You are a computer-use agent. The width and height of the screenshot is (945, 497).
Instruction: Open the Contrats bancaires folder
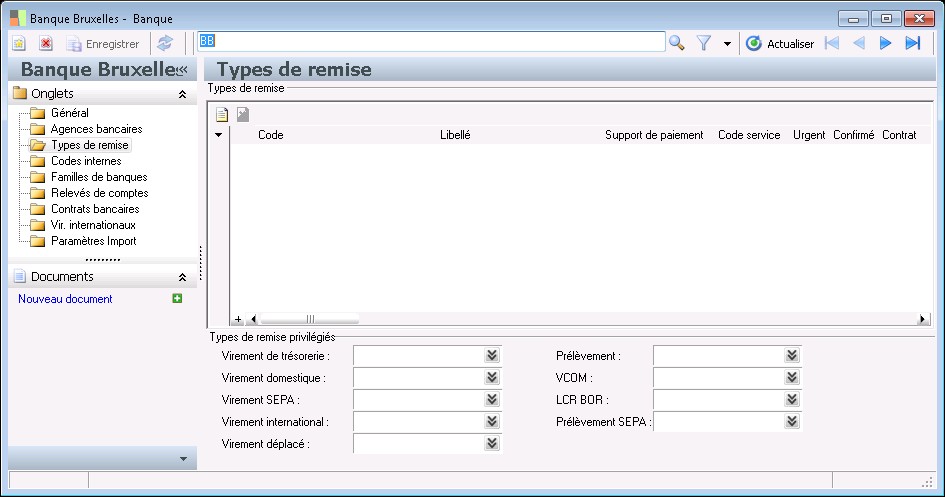coord(94,209)
